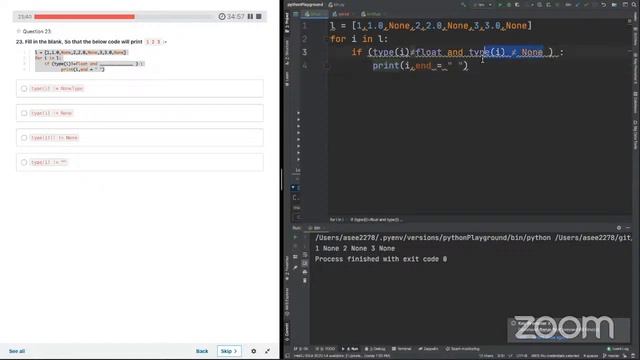
Task: Click the highlighted 'None' in the if condition
Action: coord(532,52)
